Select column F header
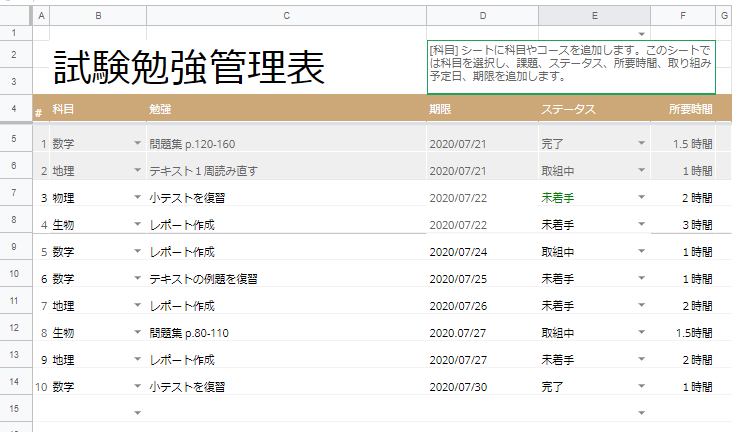Screen dimensions: 732x432 [x=683, y=16]
